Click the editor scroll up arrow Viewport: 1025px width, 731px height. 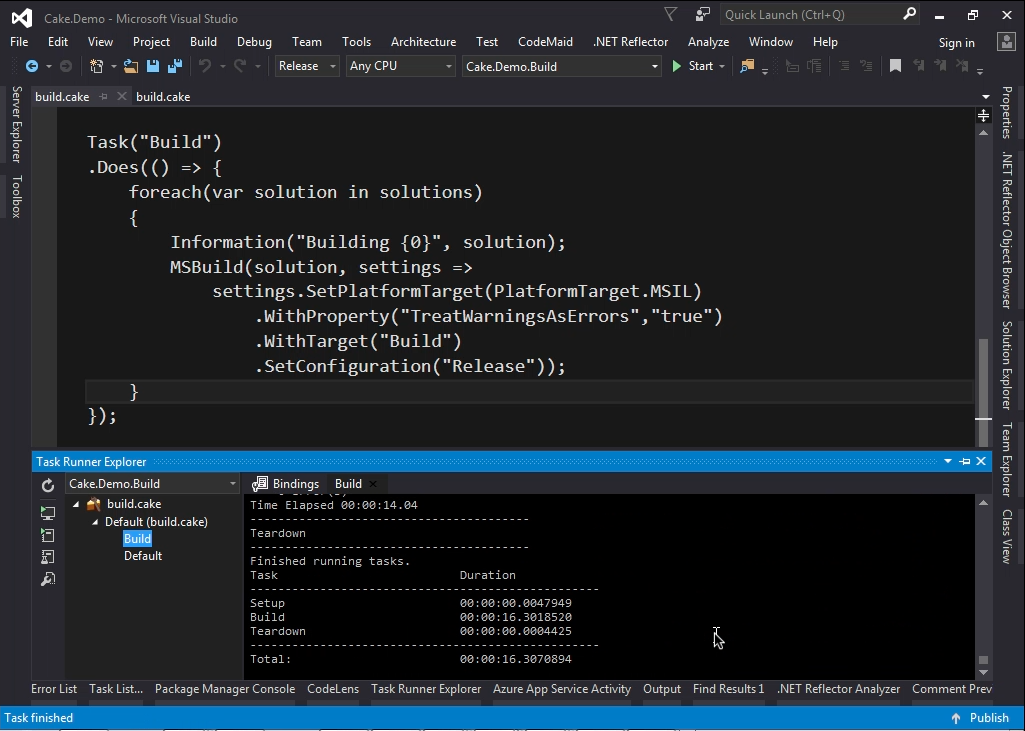983,133
